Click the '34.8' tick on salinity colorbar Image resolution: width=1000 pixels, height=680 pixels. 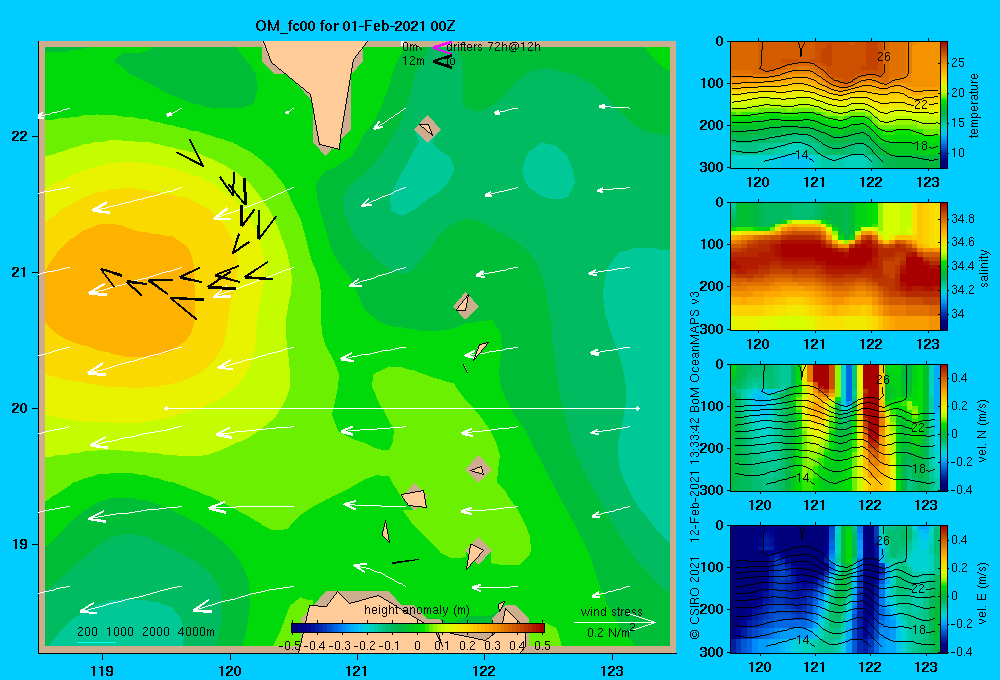point(962,218)
